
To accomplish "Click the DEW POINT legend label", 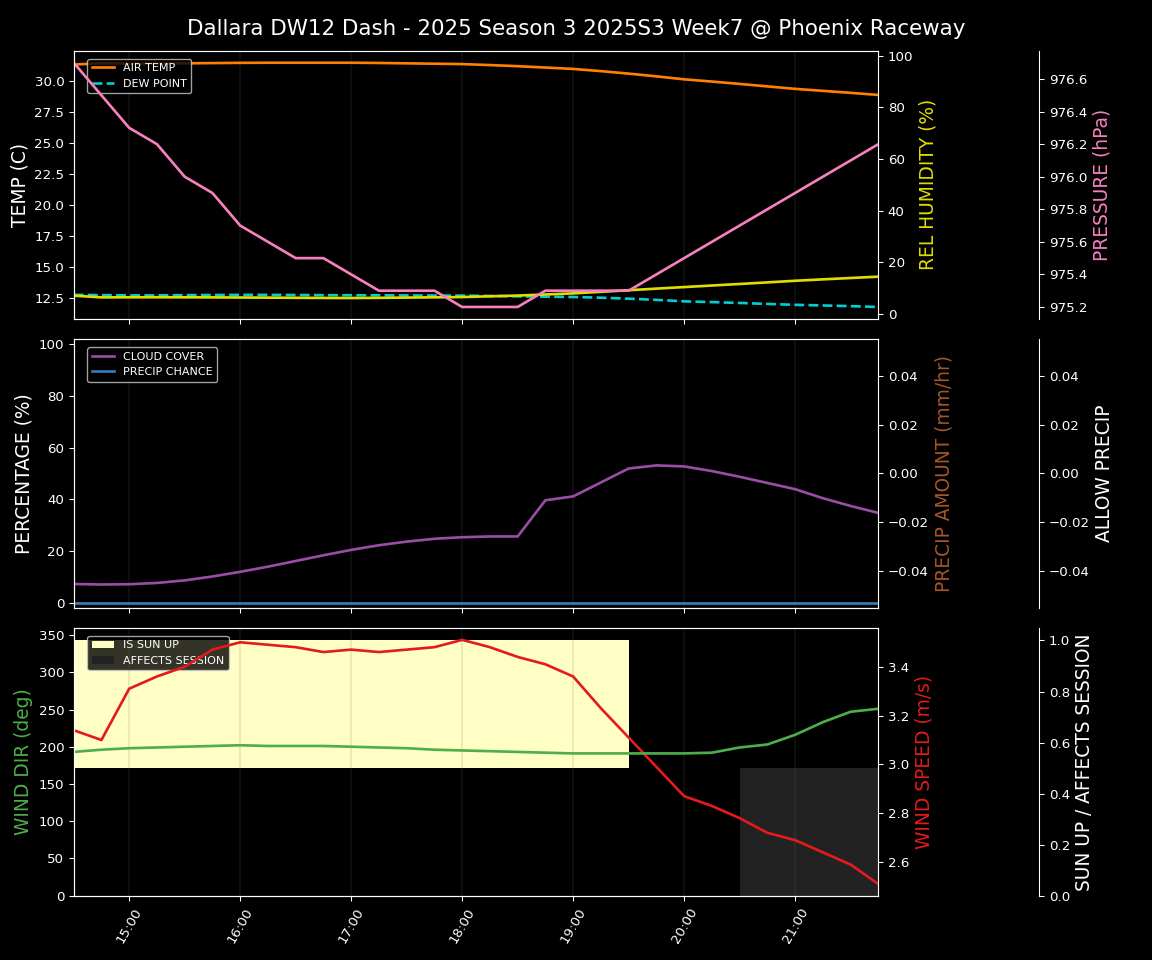I will click(155, 83).
